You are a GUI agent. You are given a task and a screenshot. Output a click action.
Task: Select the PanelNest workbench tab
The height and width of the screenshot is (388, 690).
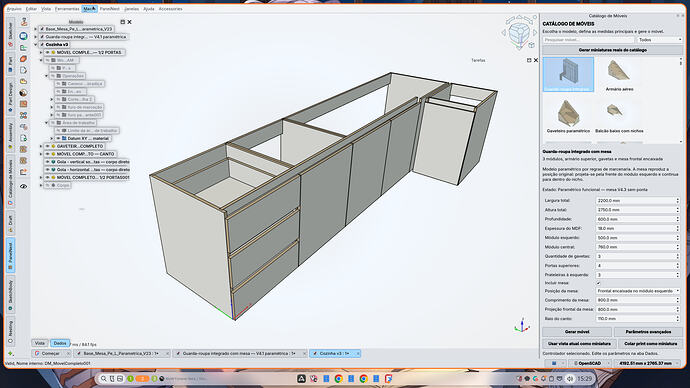coord(11,256)
